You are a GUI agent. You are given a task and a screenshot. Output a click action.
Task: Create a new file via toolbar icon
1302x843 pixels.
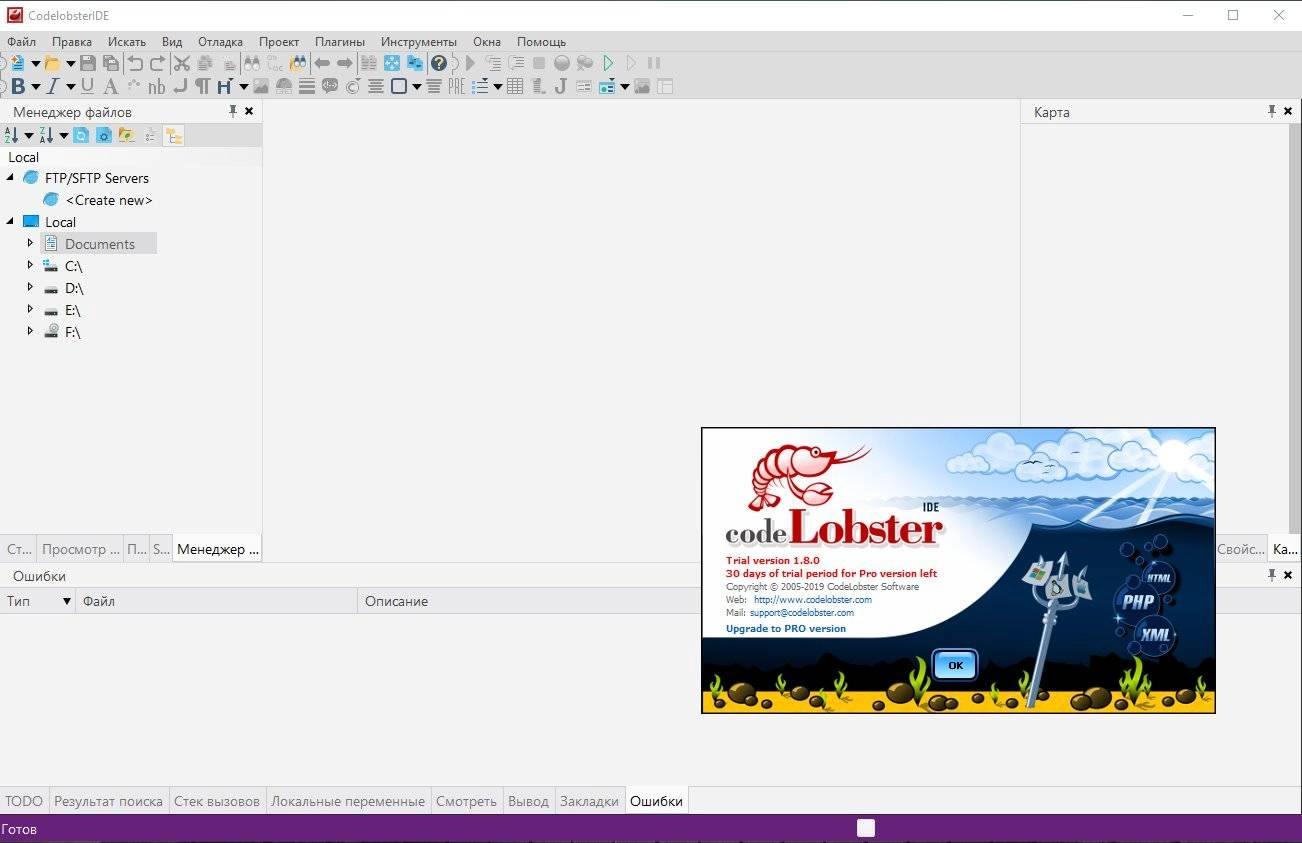pyautogui.click(x=17, y=63)
